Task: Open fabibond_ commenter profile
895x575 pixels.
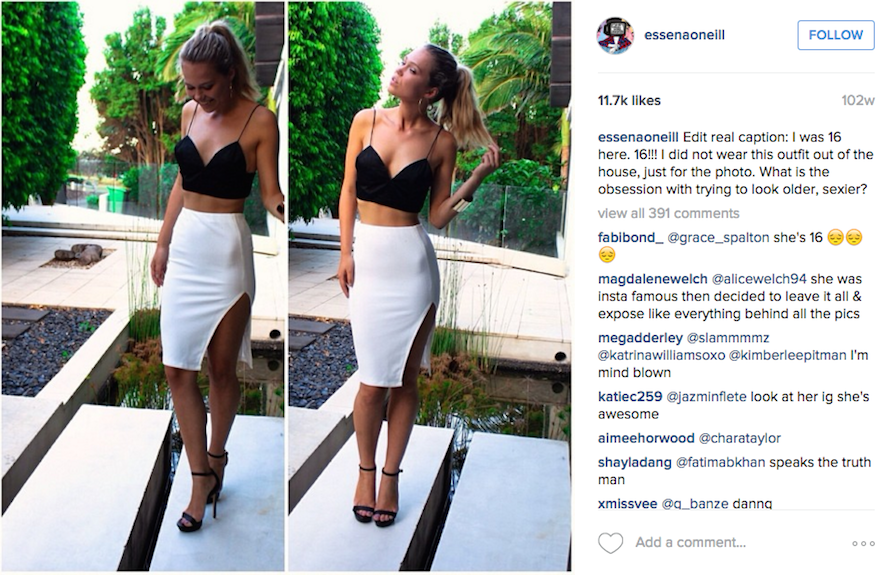Action: pos(630,238)
